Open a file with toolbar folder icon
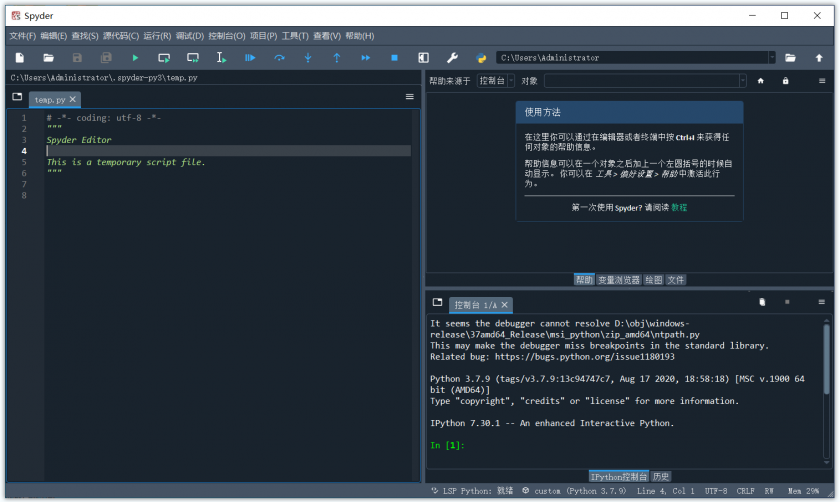840x502 pixels. pyautogui.click(x=49, y=57)
